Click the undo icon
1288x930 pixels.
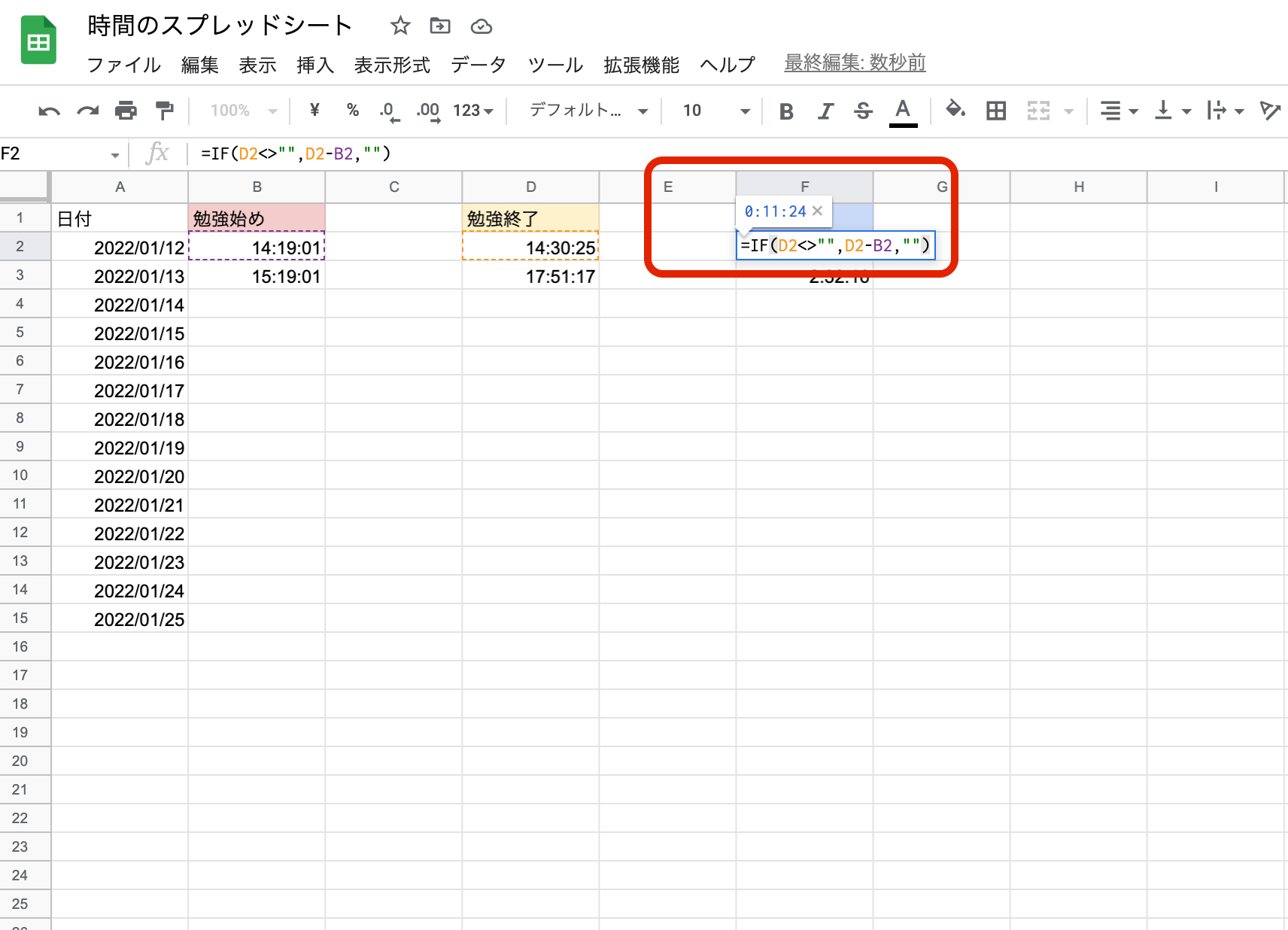pyautogui.click(x=49, y=111)
